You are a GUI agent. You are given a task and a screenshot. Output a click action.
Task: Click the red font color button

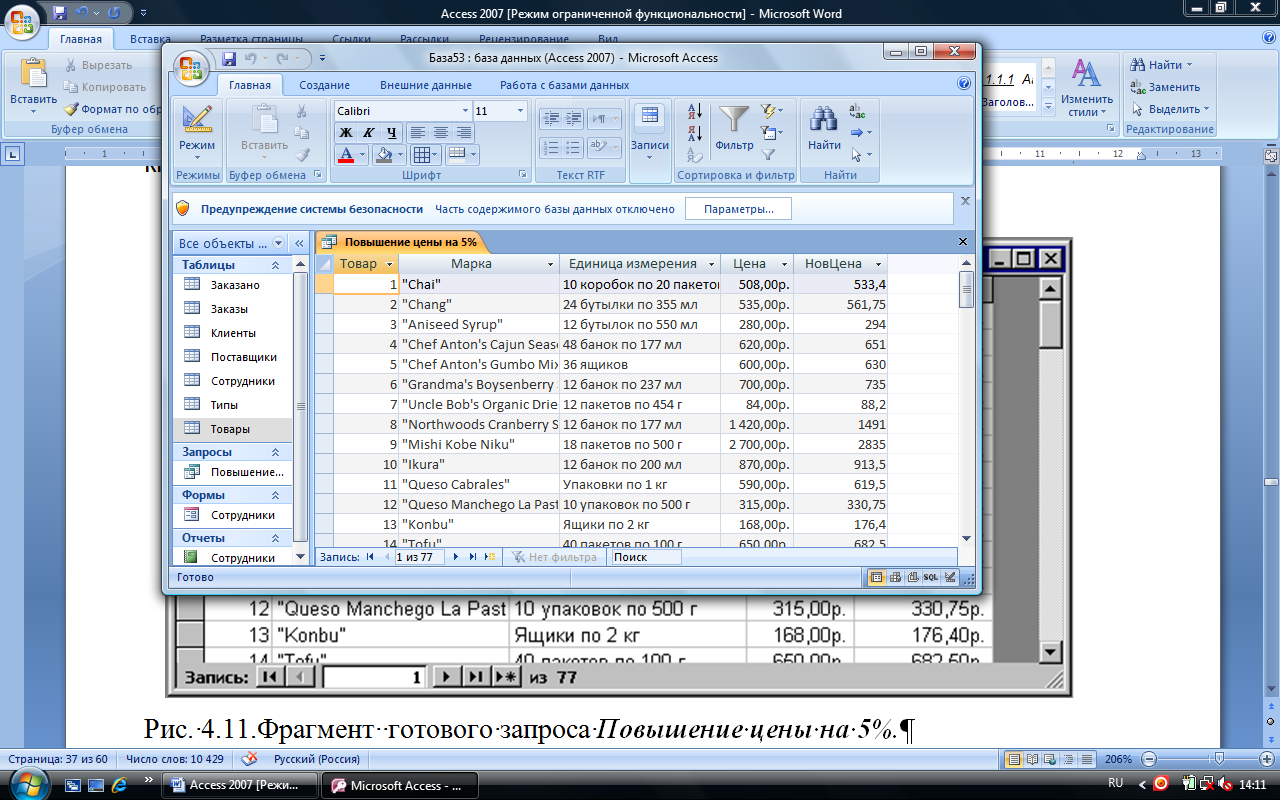point(346,155)
